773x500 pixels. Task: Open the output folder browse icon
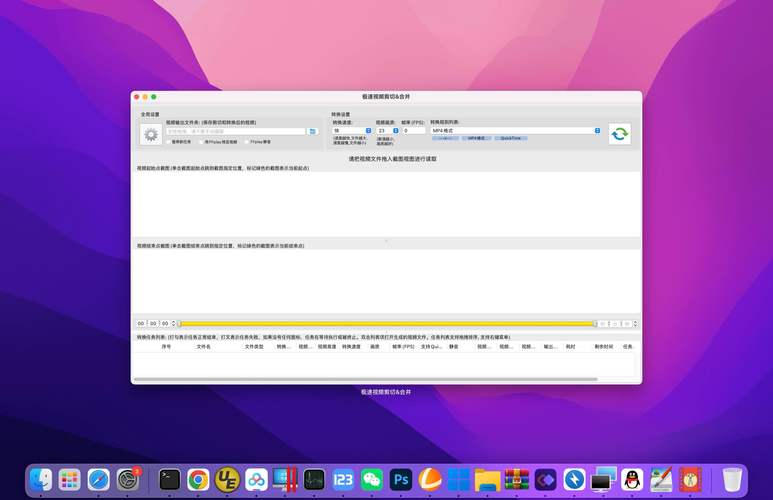(312, 131)
